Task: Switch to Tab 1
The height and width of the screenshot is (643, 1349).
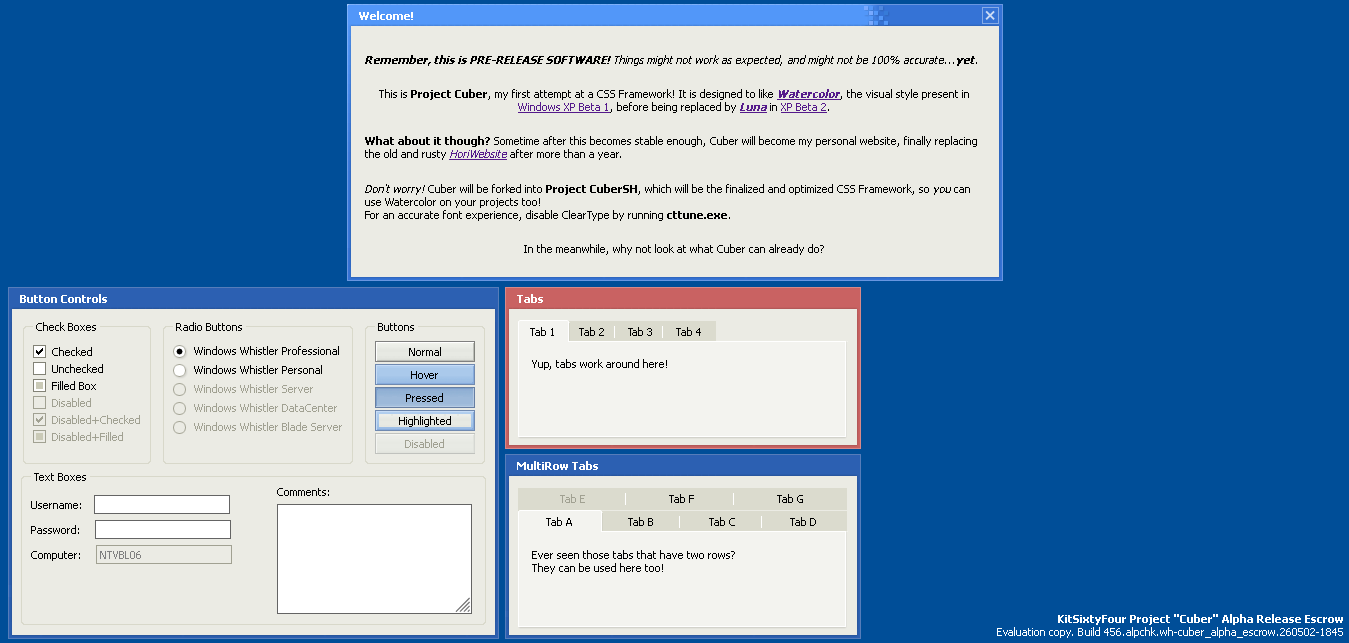Action: pyautogui.click(x=543, y=332)
